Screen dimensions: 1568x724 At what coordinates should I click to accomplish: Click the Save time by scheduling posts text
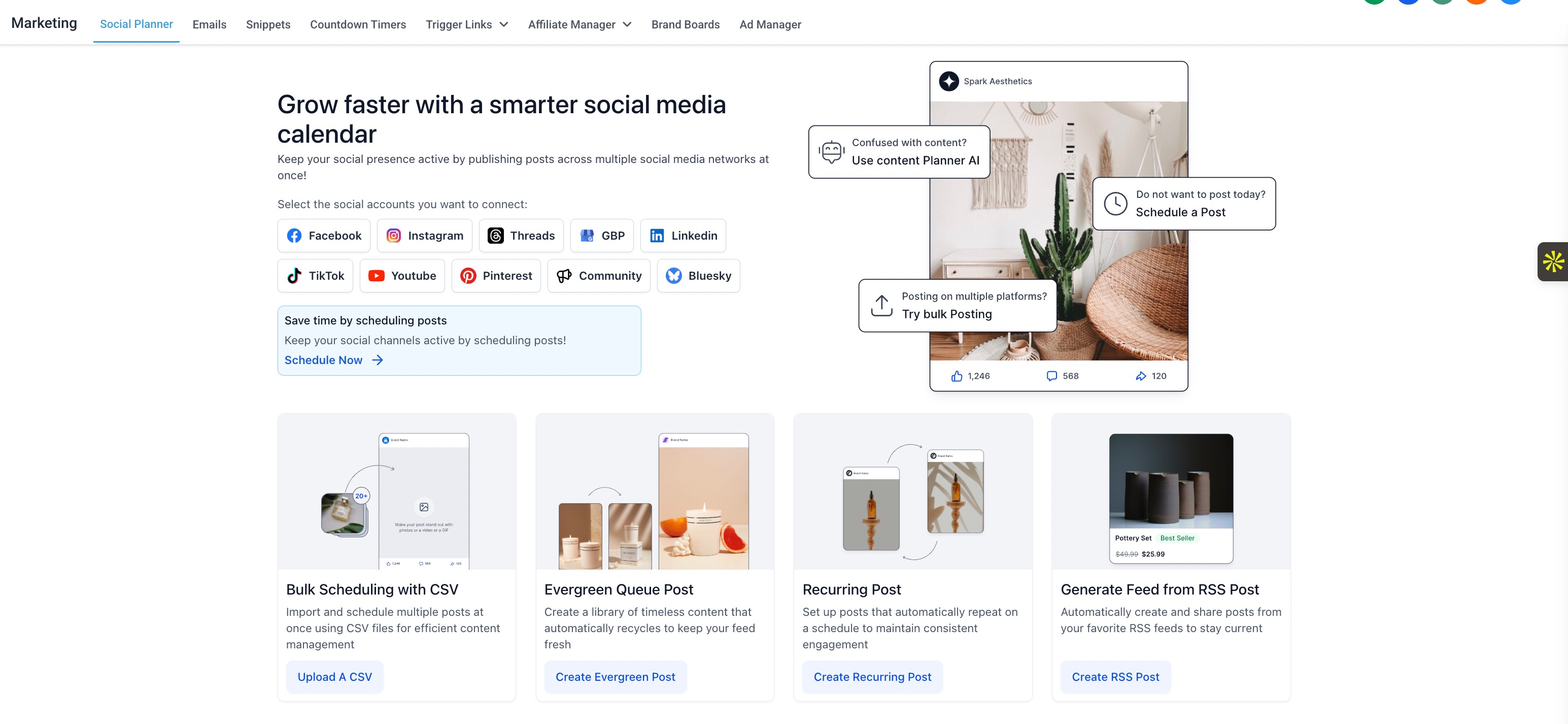[365, 320]
